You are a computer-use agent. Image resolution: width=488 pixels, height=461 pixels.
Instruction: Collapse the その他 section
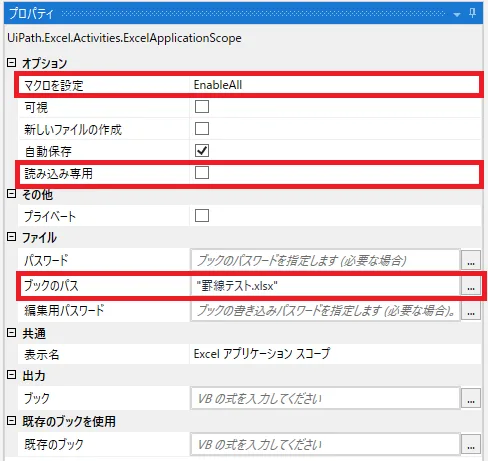point(12,194)
